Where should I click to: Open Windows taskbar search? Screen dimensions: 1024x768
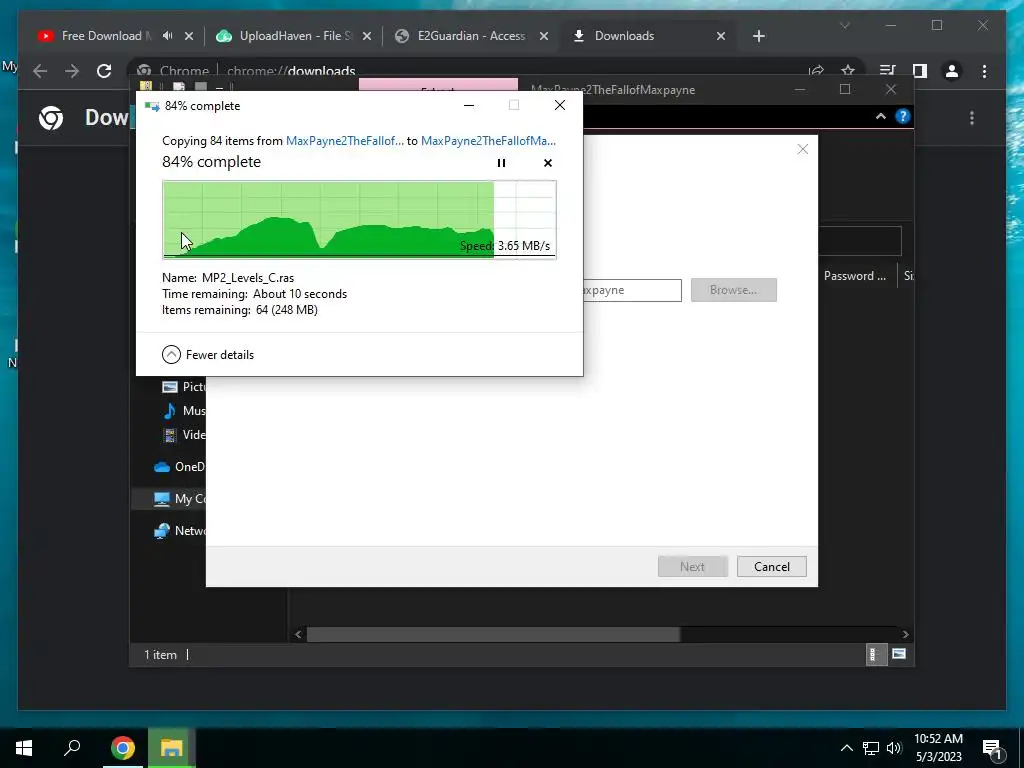(x=72, y=748)
